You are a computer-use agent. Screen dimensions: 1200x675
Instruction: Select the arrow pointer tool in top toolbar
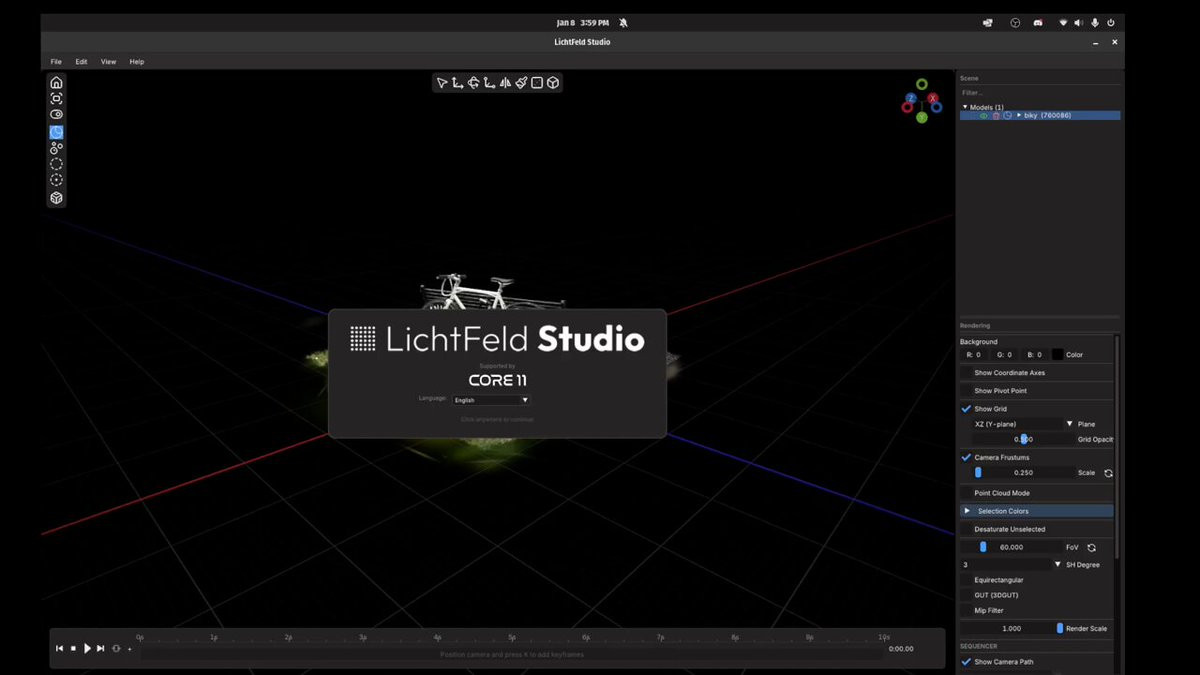[442, 83]
